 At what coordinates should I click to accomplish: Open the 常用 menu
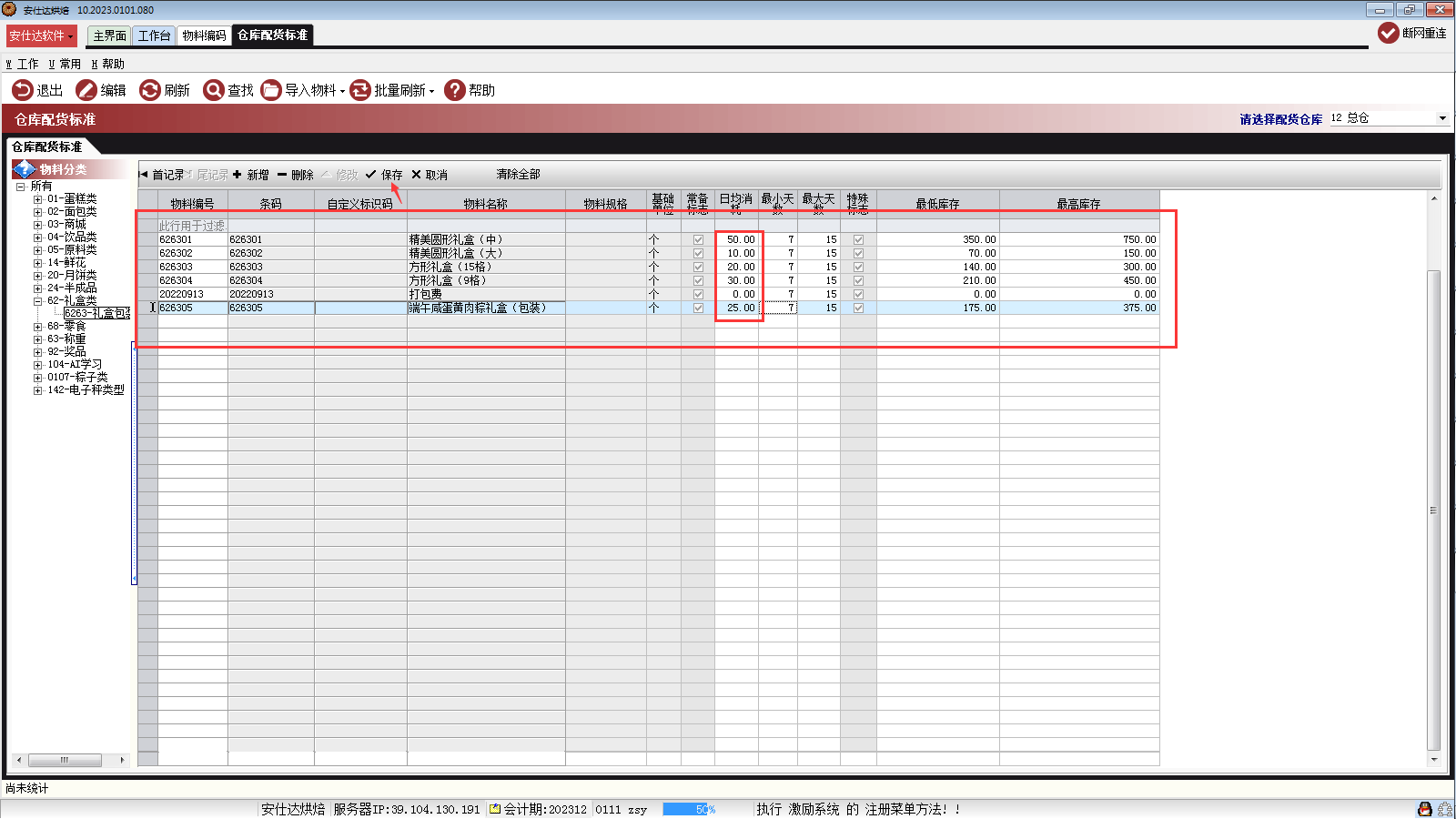65,65
